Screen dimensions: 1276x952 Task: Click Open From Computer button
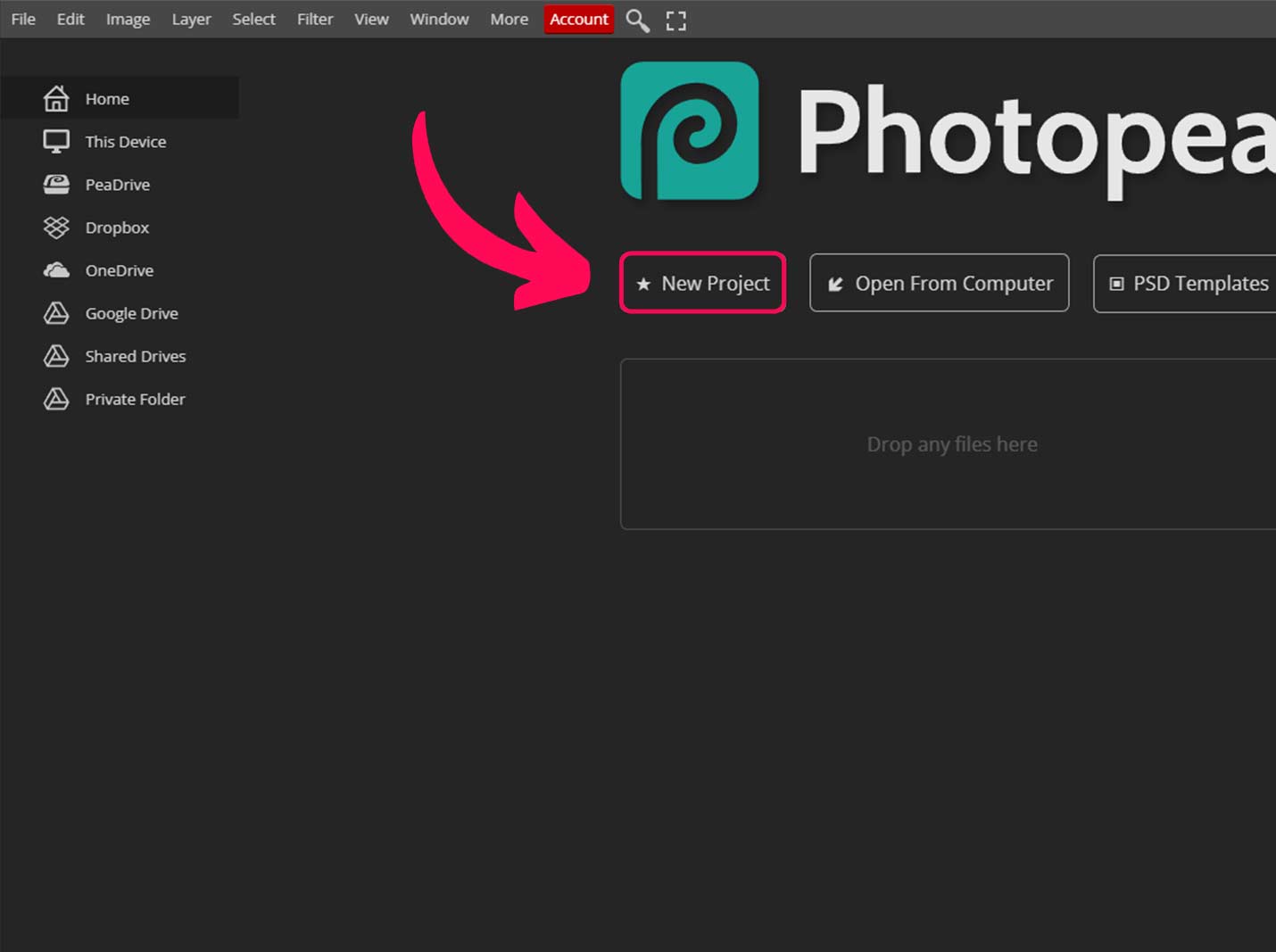[939, 283]
